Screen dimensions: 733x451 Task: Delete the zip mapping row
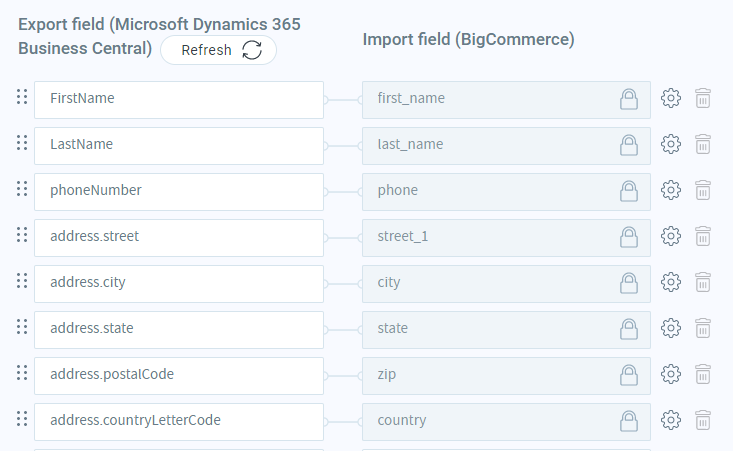pyautogui.click(x=703, y=374)
